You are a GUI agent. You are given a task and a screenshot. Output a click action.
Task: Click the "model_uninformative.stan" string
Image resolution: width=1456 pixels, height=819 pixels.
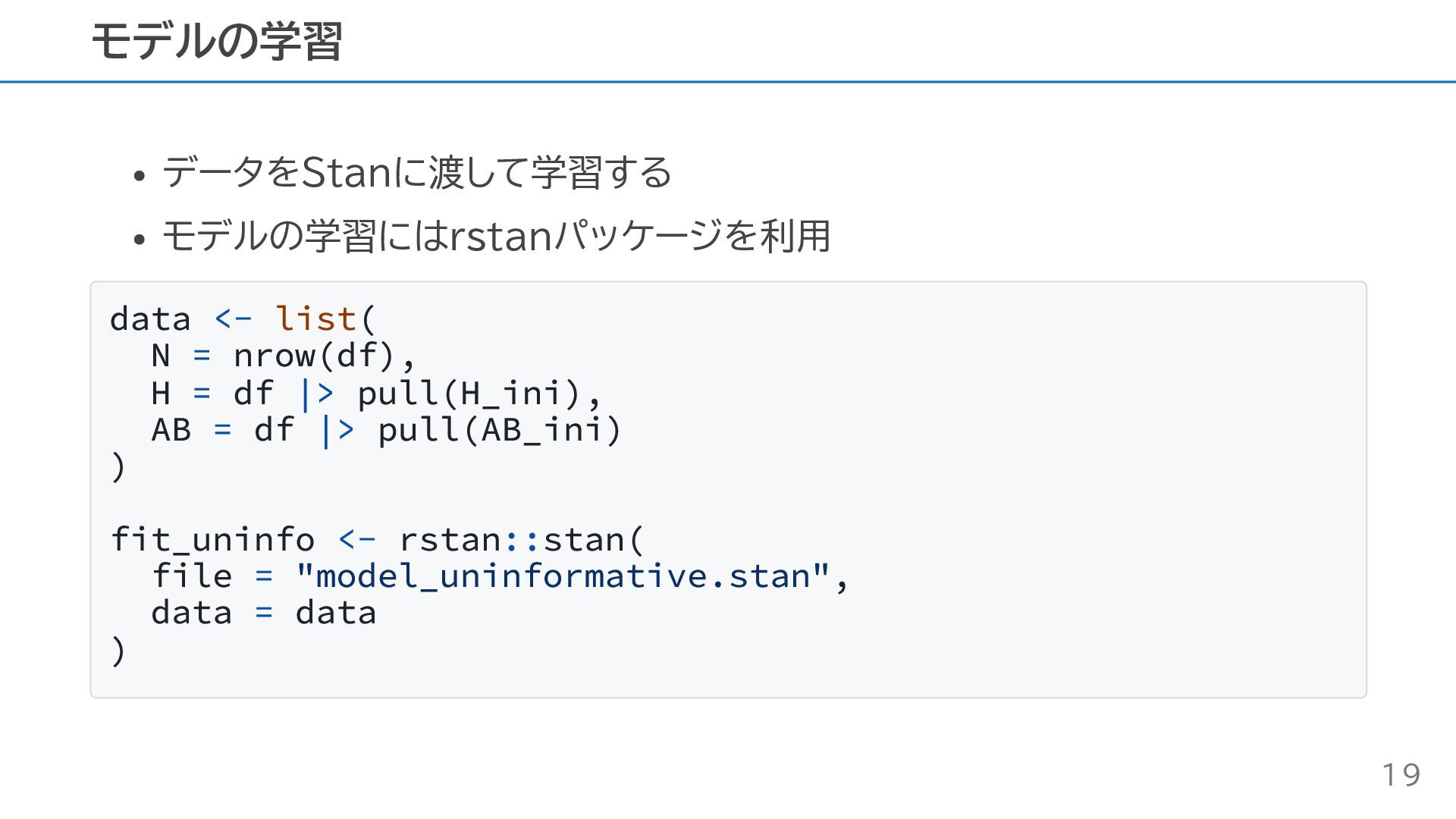(x=562, y=576)
